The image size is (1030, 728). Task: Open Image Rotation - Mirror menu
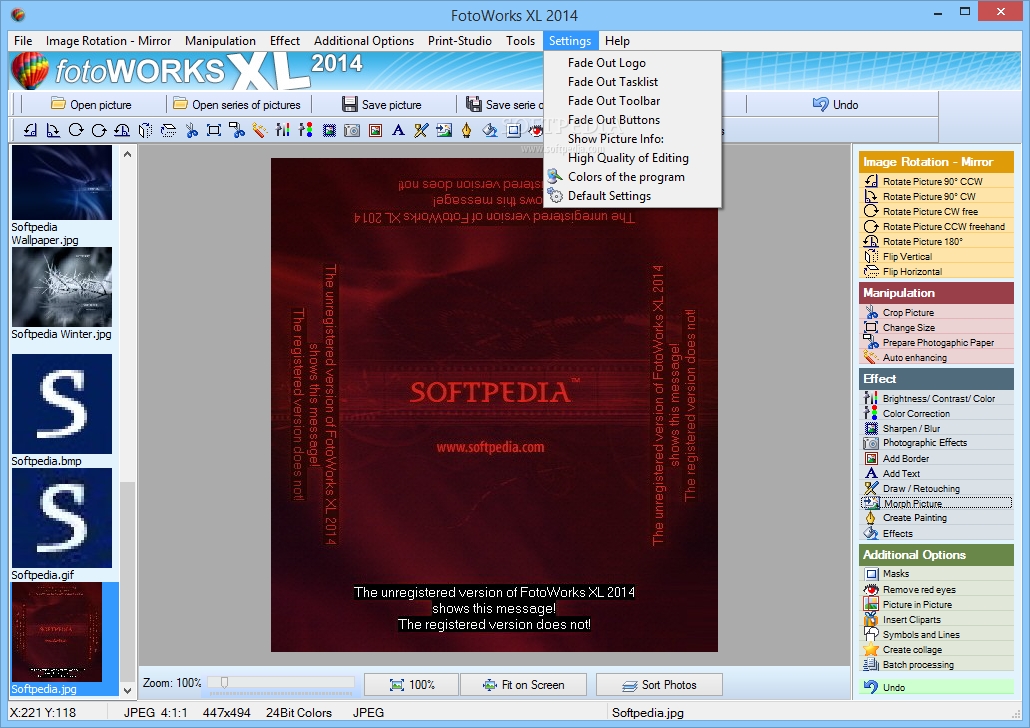(x=108, y=41)
